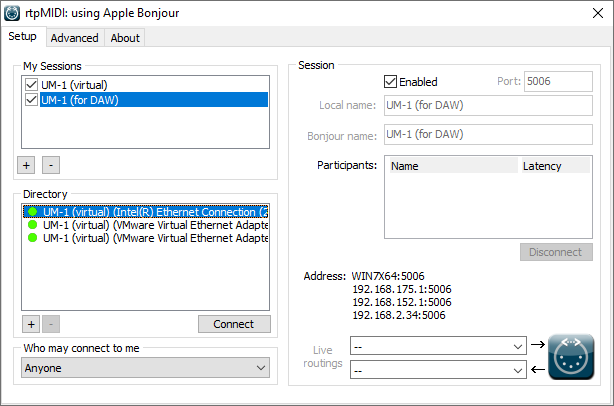
Task: Click the address 192.168.2.34:5006
Action: click(x=399, y=315)
